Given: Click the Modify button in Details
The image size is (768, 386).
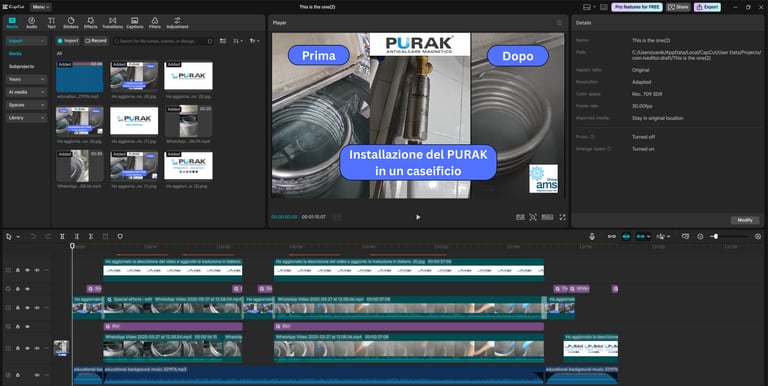Looking at the screenshot, I should click(x=745, y=220).
